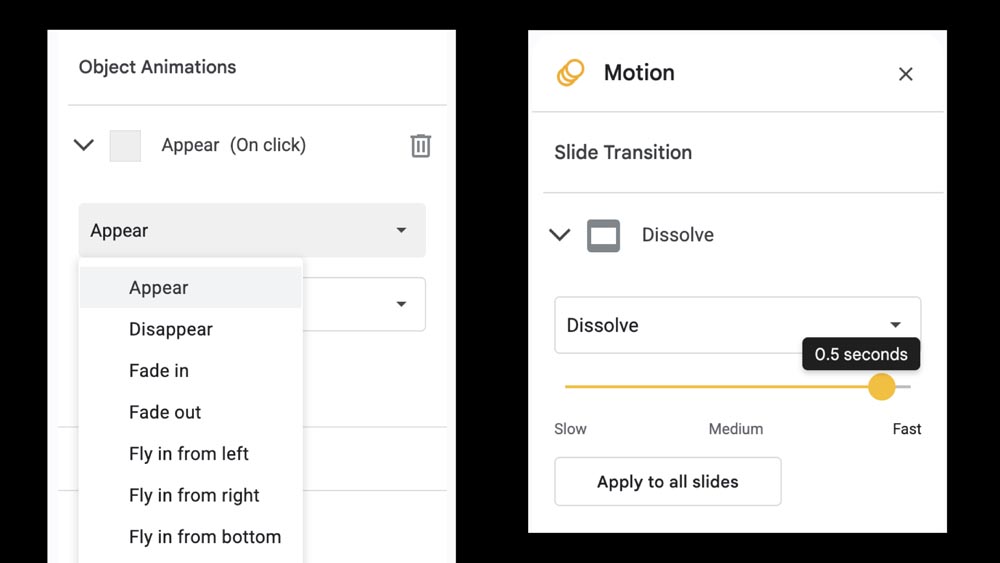Open the Appear animation type dropdown
Screen dimensions: 1000x563
tap(252, 231)
